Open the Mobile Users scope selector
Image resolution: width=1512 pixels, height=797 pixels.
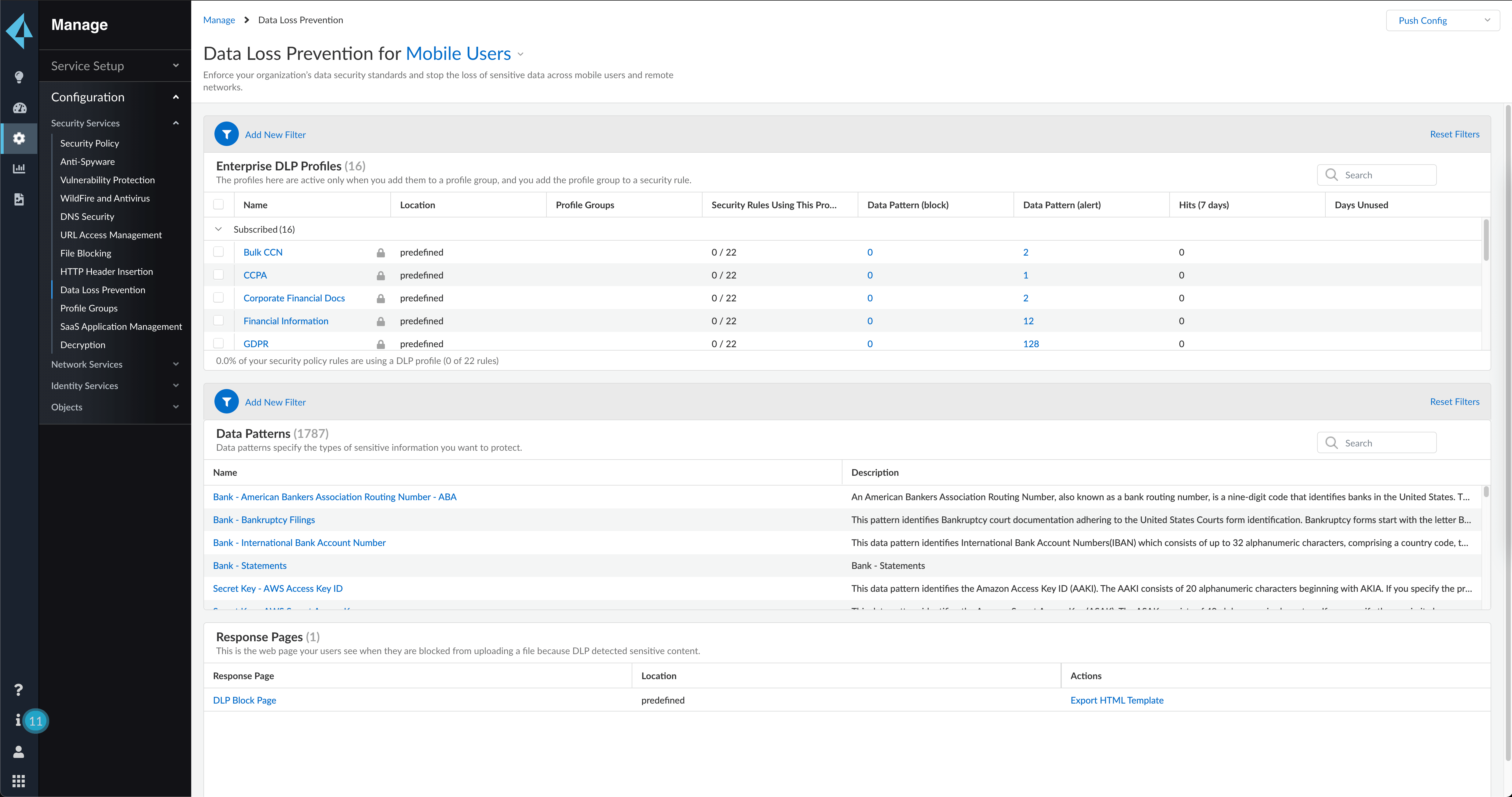click(x=458, y=53)
